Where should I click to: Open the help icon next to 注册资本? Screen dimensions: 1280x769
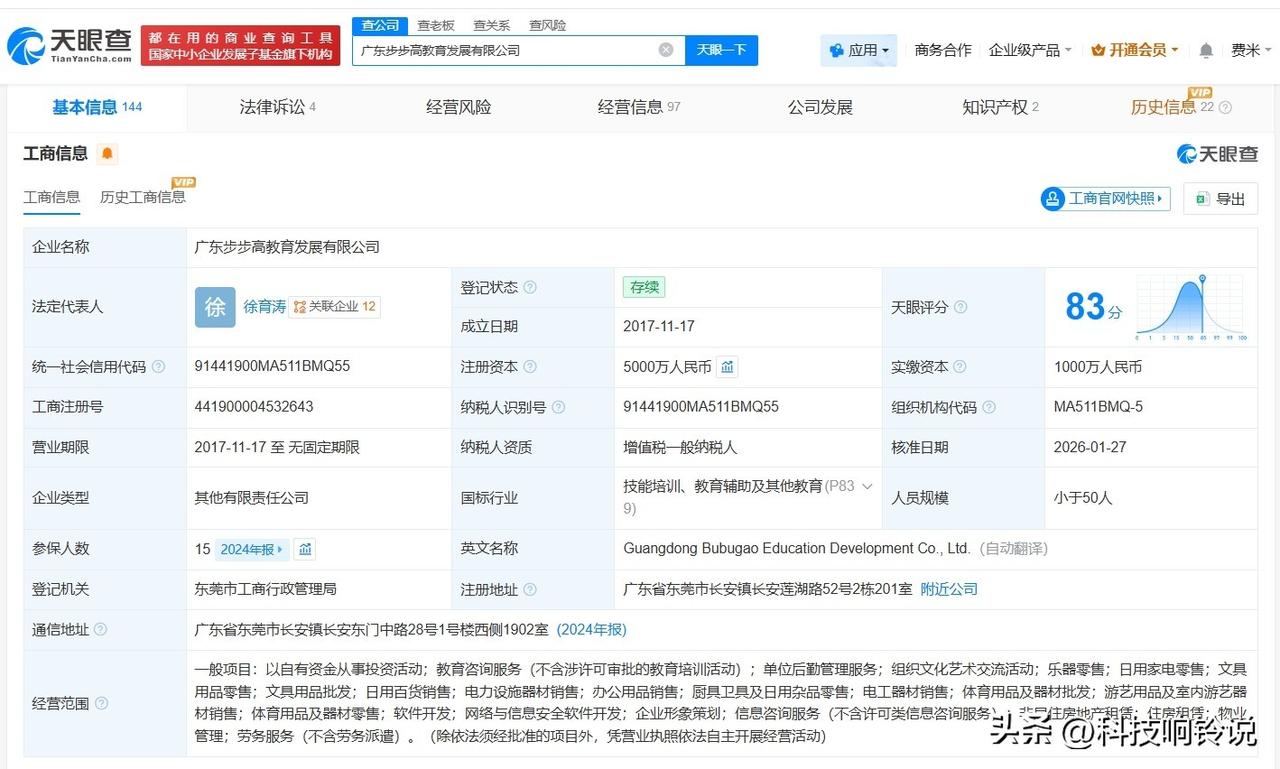point(530,367)
